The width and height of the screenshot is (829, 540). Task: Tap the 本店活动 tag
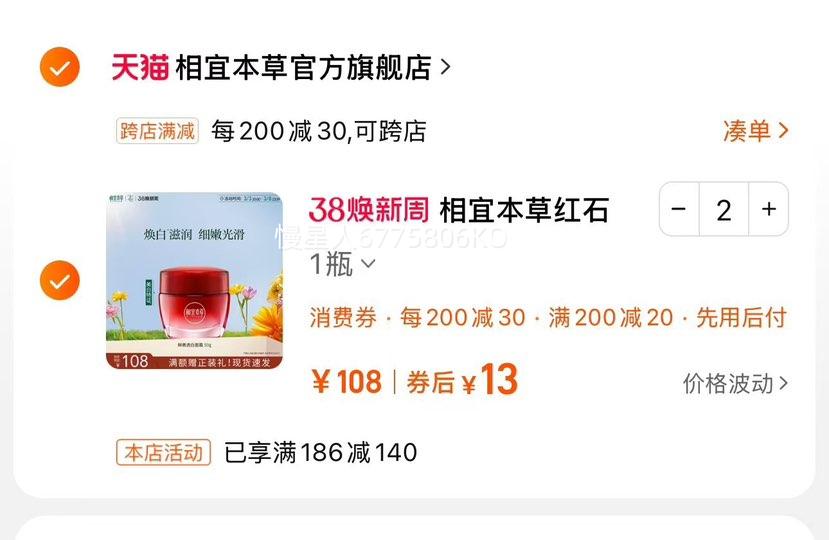click(x=163, y=452)
